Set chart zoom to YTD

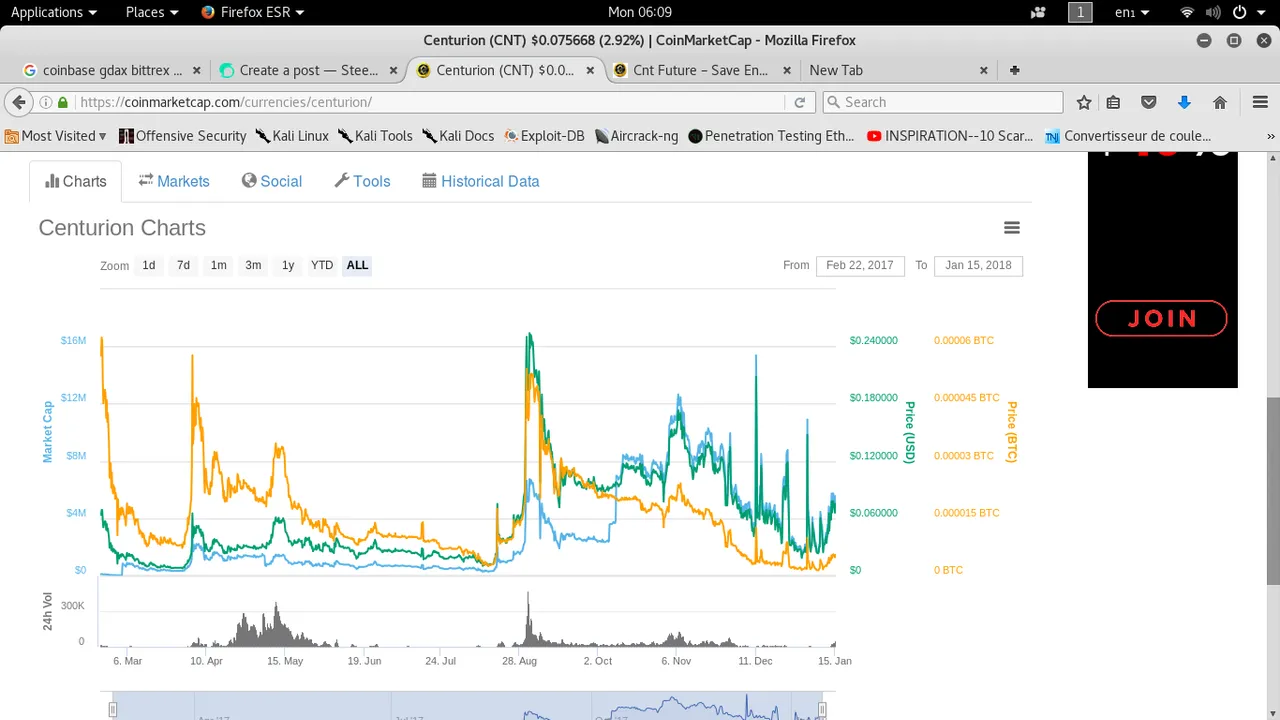tap(322, 265)
